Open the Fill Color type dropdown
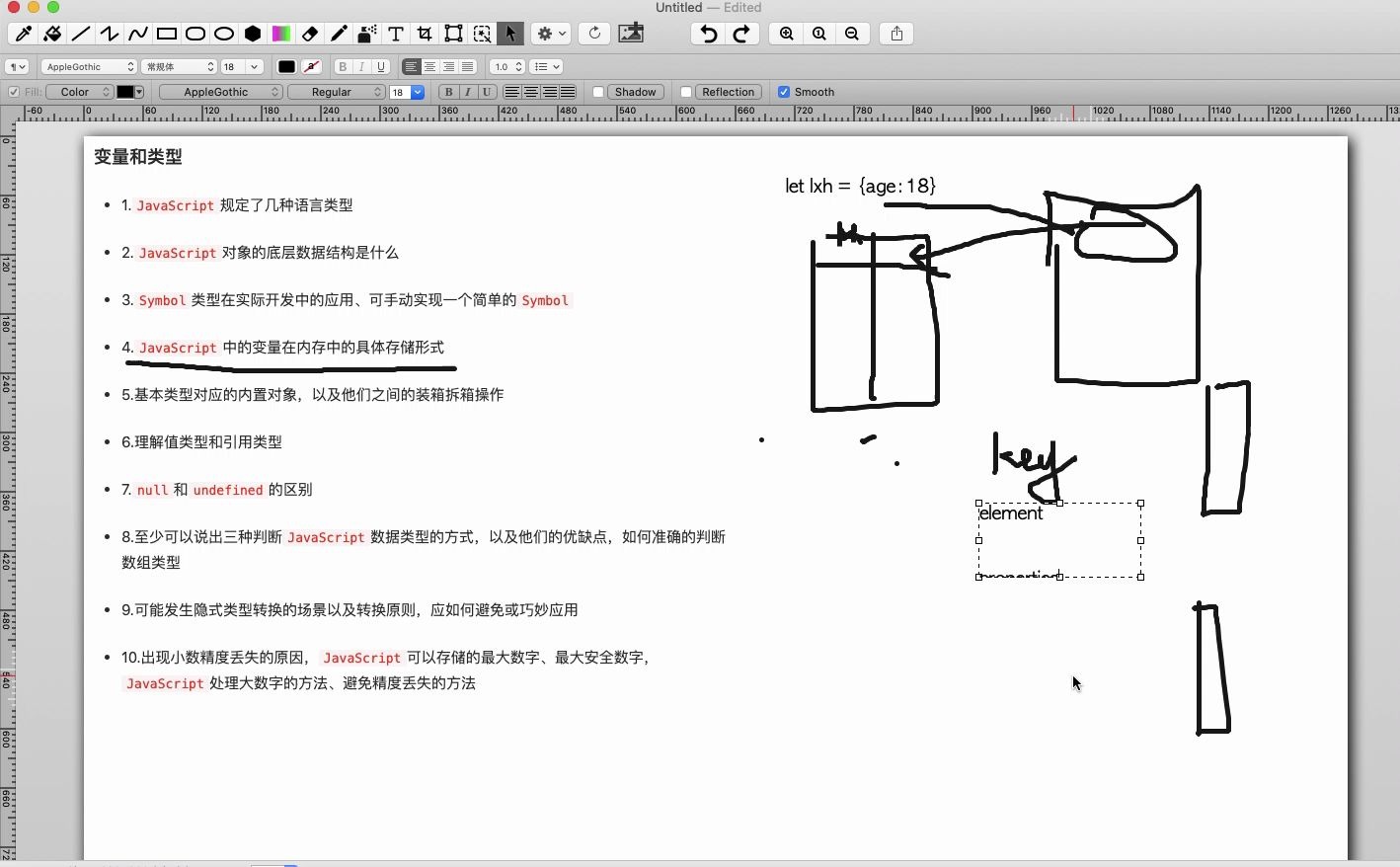Screen dimensions: 1400x867 [x=79, y=91]
